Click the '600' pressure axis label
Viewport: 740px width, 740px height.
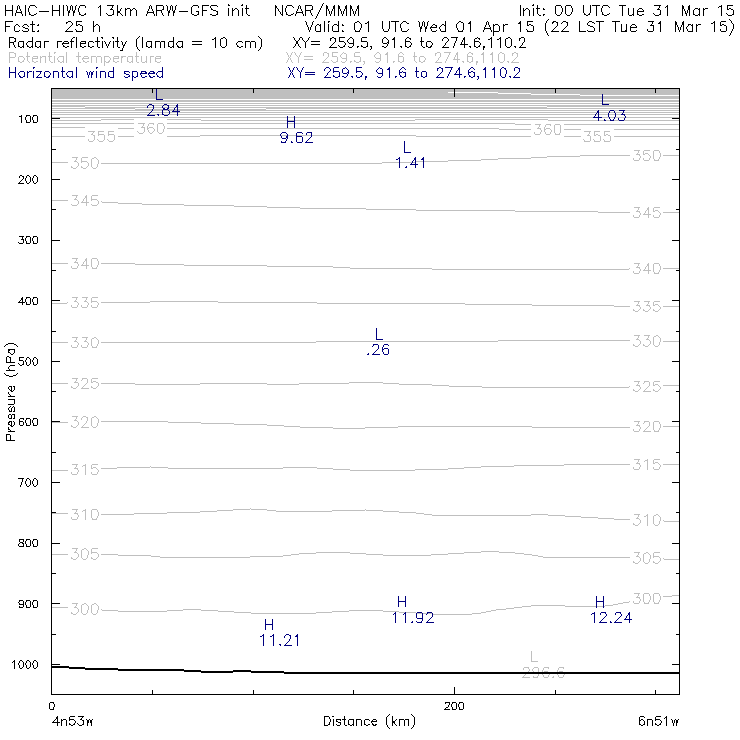click(x=28, y=422)
